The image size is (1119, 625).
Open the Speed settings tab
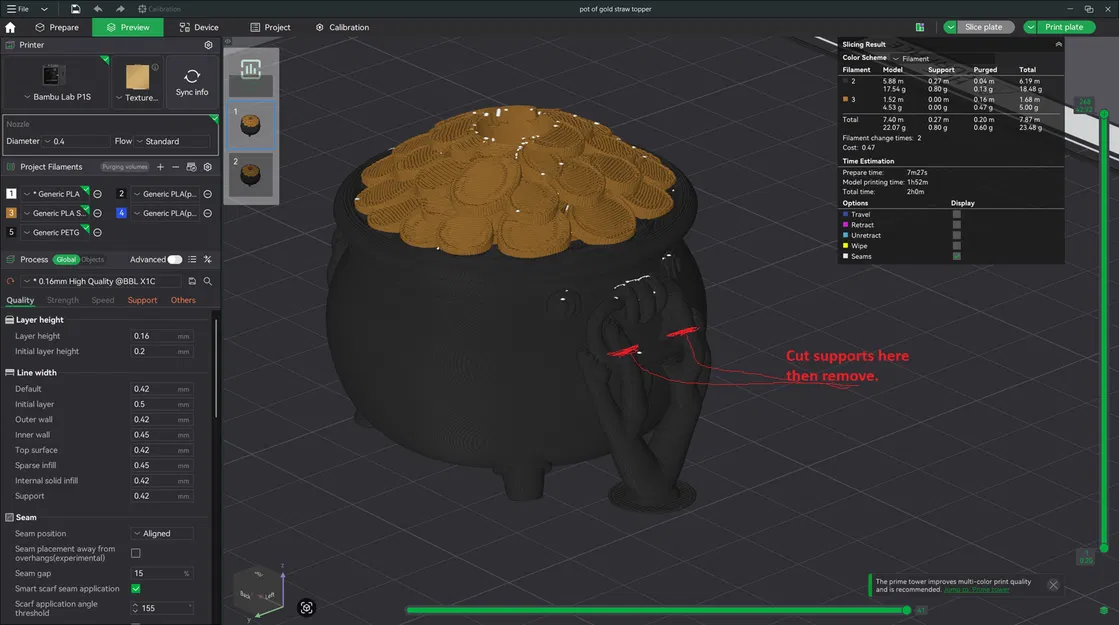pos(103,300)
